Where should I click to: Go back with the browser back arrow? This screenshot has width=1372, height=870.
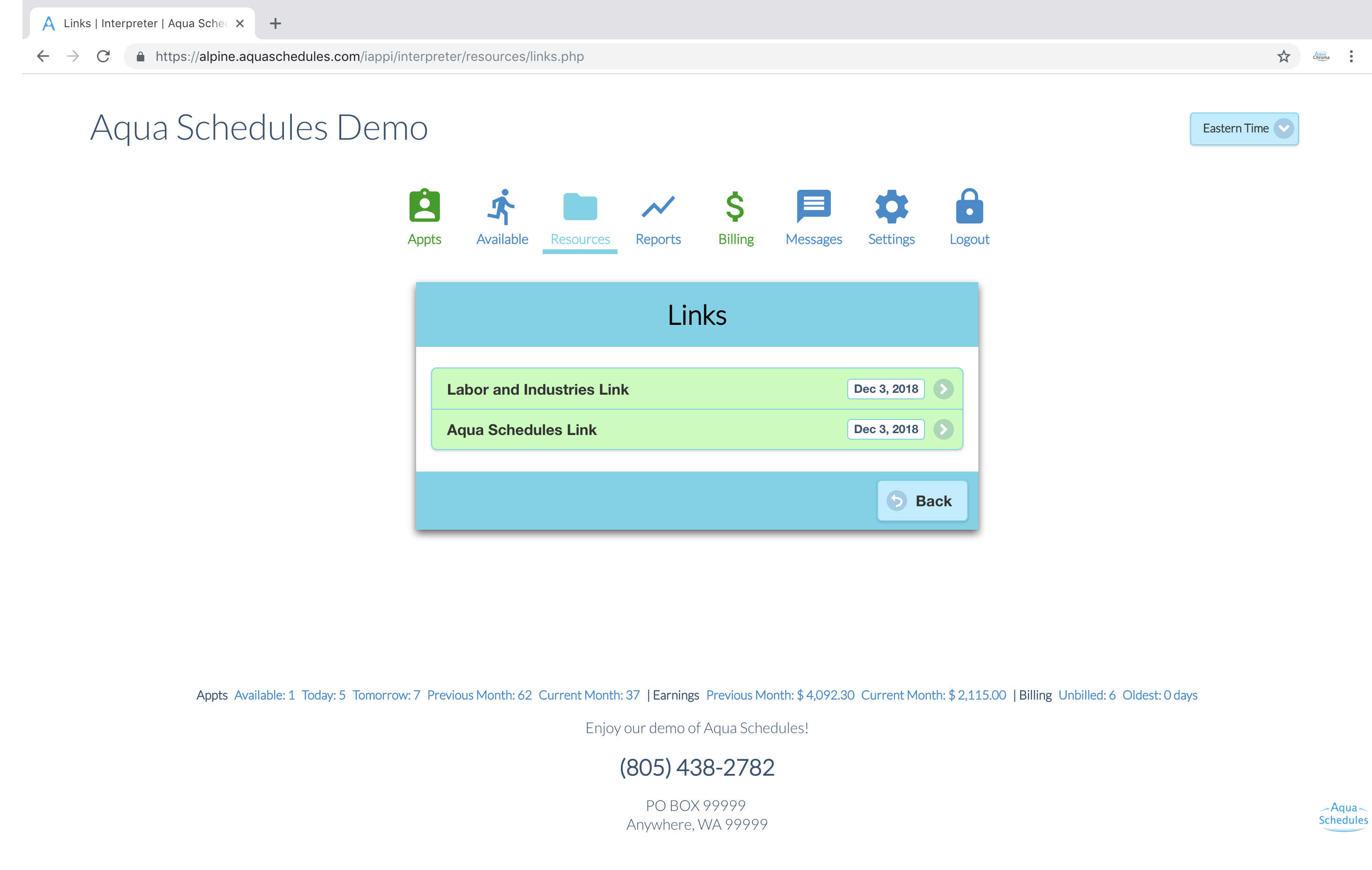coord(43,56)
